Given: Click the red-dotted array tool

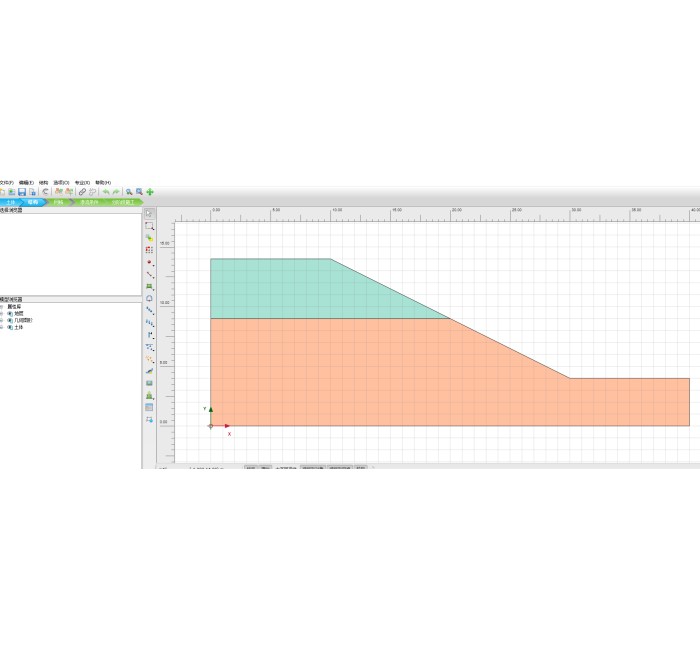Looking at the screenshot, I should tap(149, 250).
